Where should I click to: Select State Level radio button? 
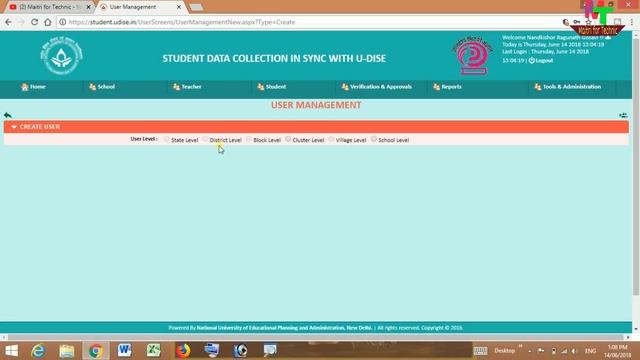coord(167,139)
